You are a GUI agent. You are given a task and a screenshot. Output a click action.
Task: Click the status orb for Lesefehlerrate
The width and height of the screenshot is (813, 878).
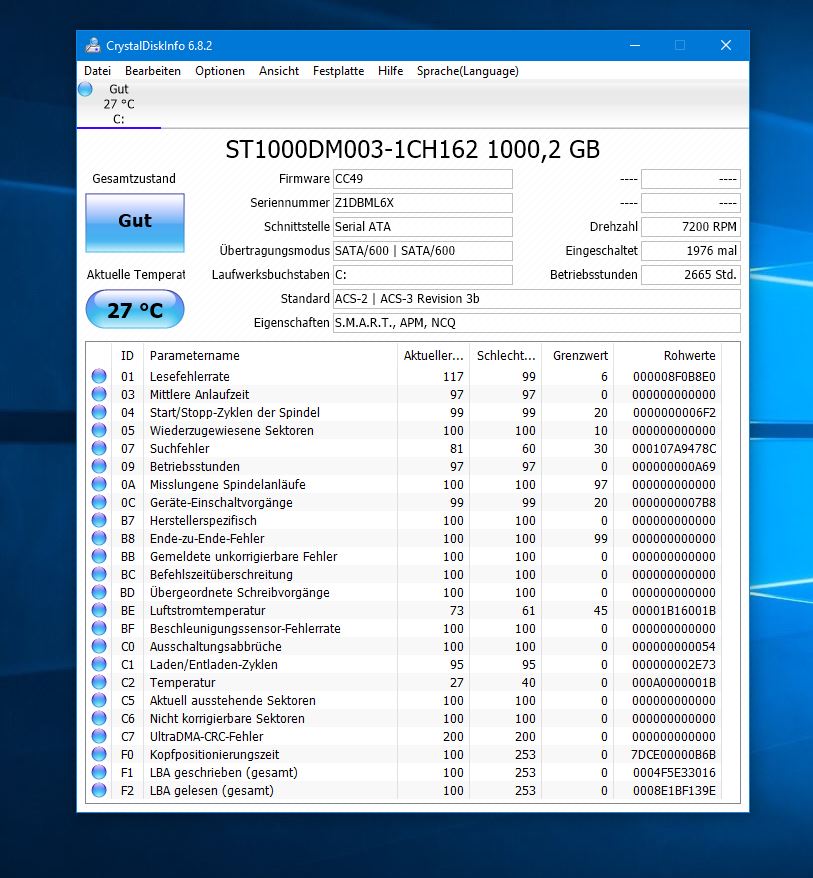point(99,376)
